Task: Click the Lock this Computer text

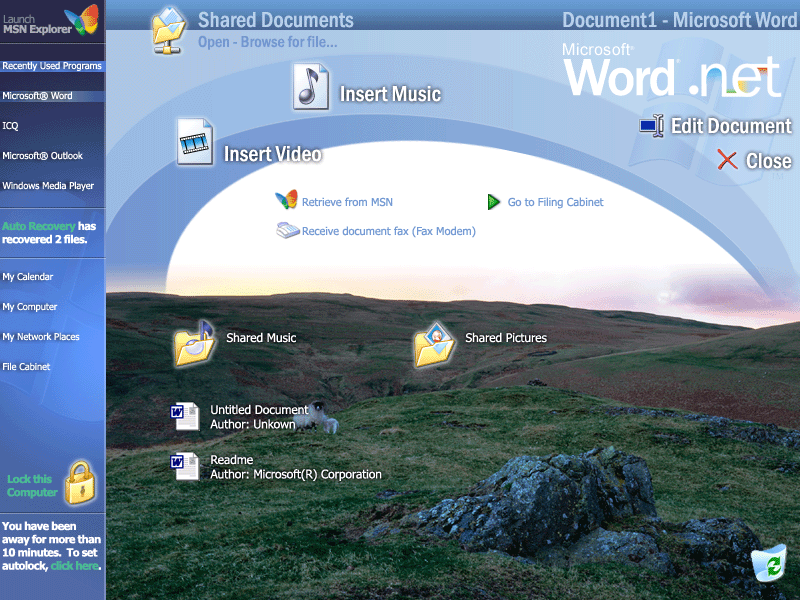Action: (x=32, y=486)
